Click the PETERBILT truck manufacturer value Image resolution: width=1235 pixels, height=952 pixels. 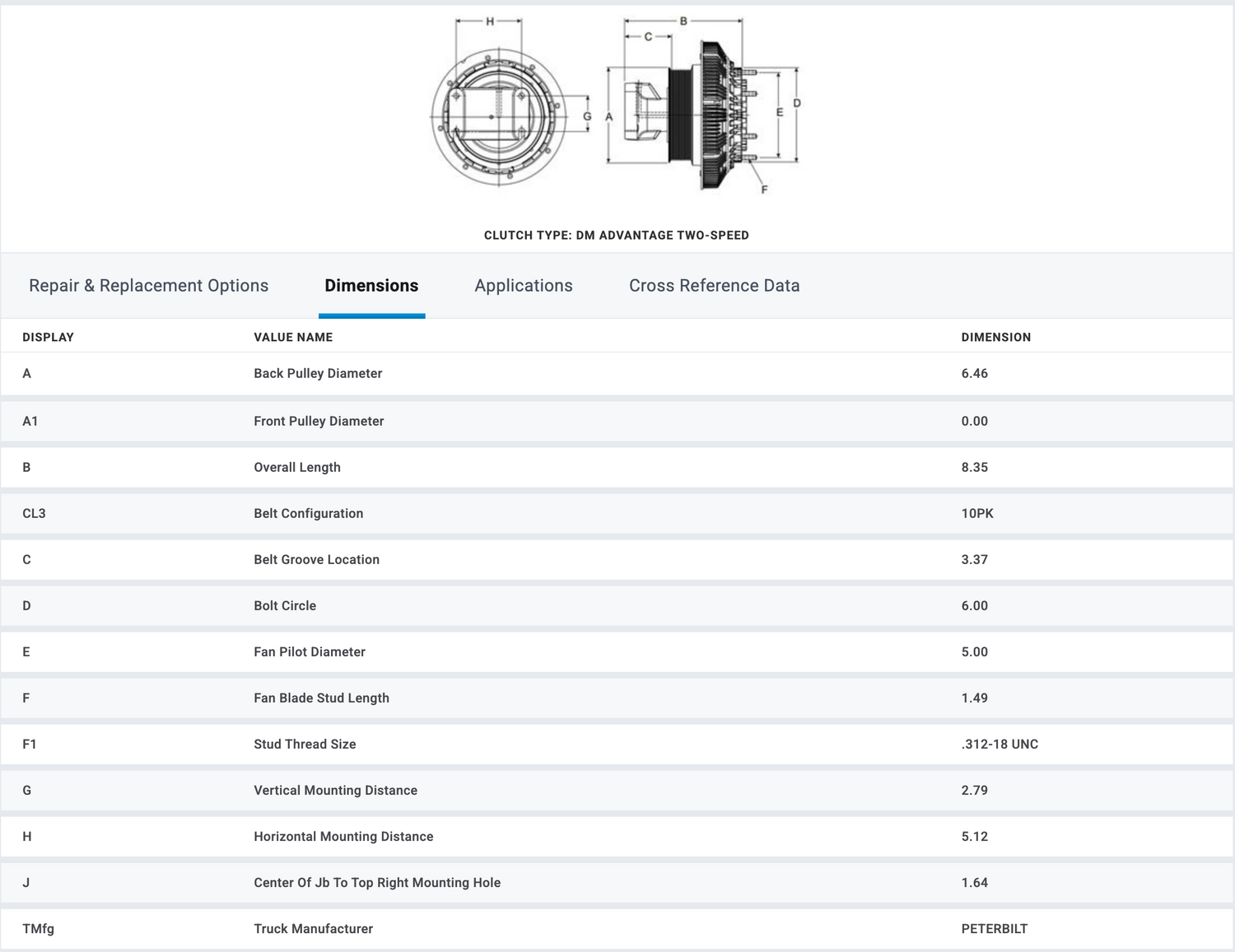pos(994,928)
